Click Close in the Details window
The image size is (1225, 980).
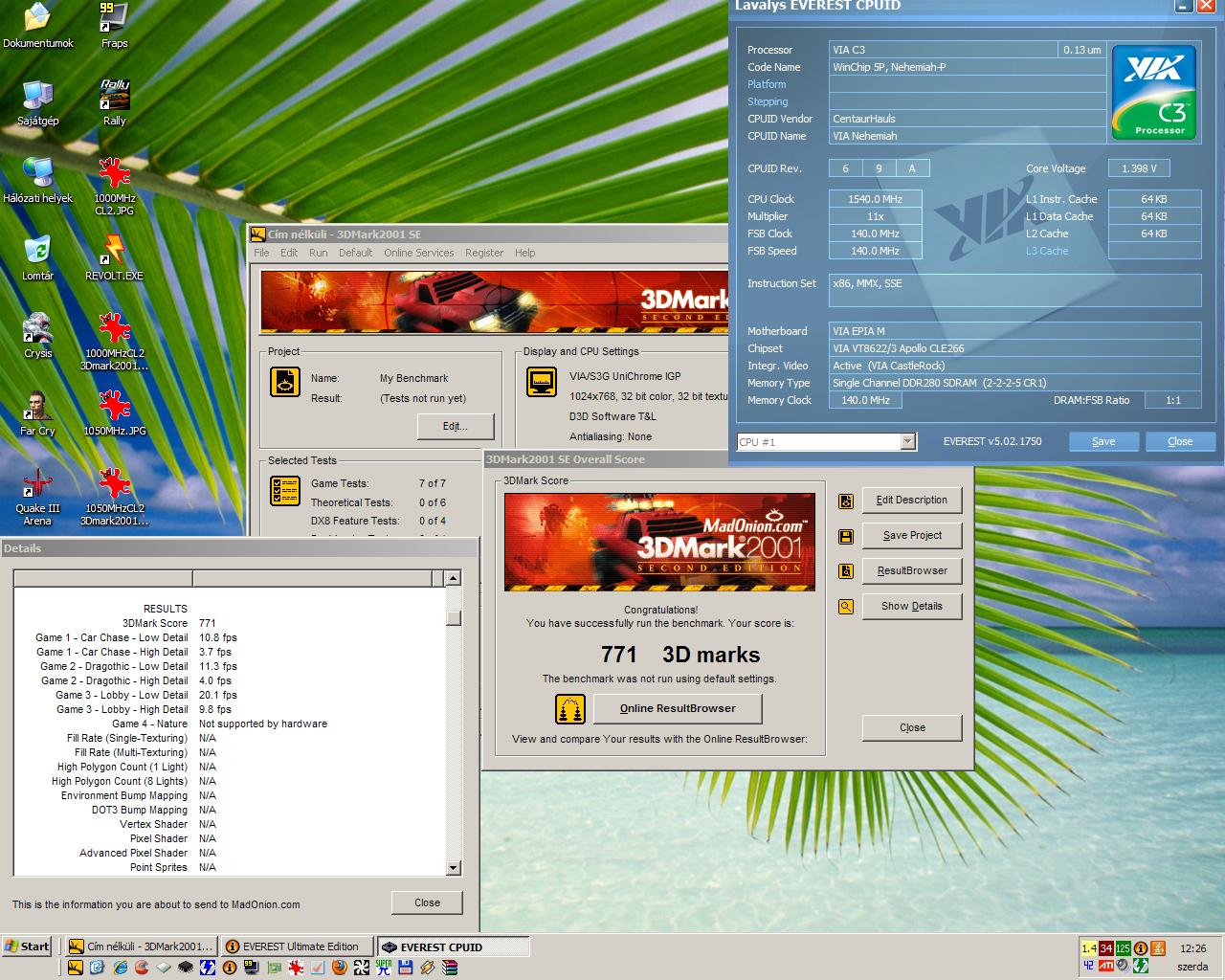click(x=427, y=903)
